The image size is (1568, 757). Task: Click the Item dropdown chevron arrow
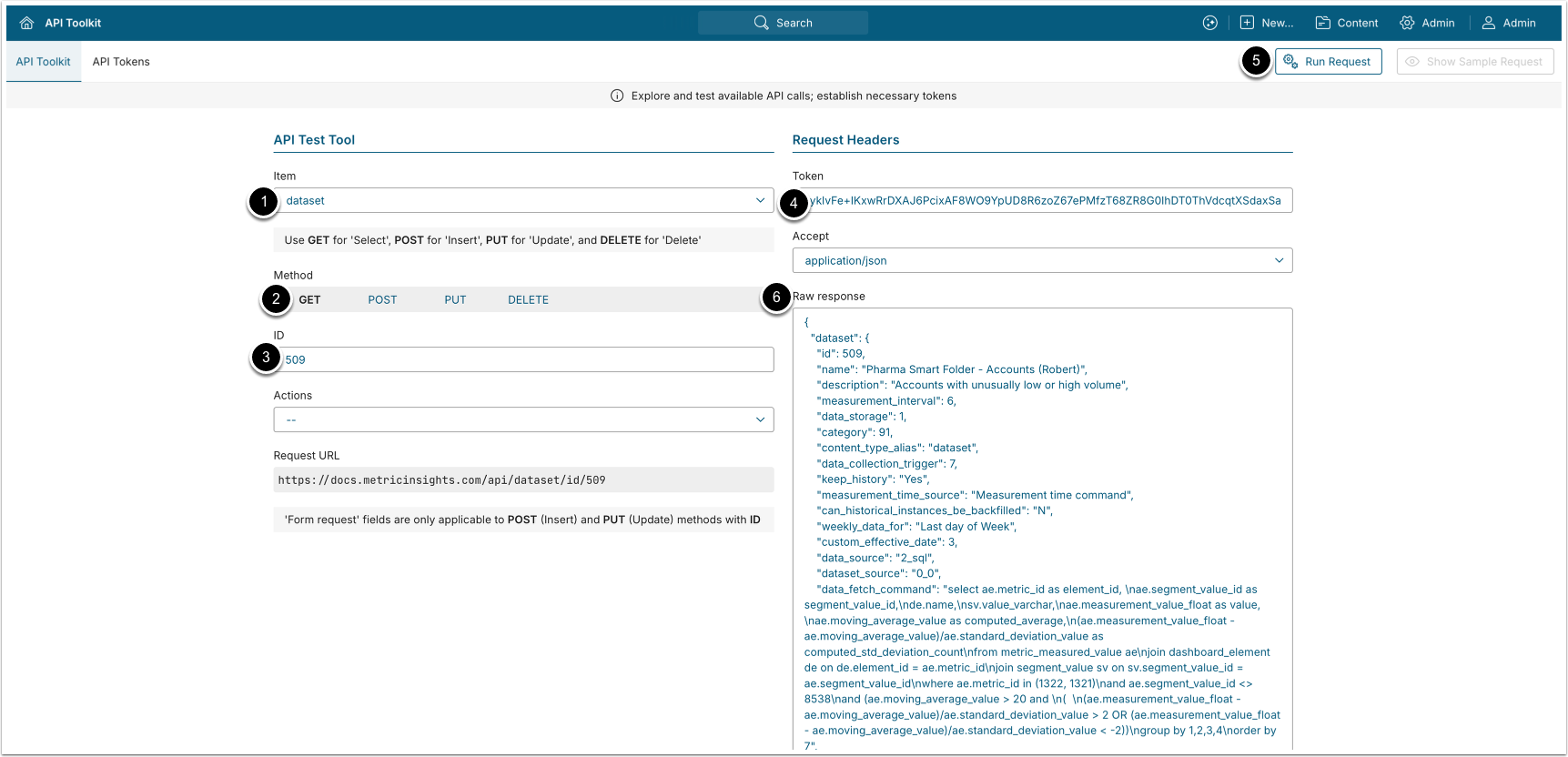coord(760,200)
